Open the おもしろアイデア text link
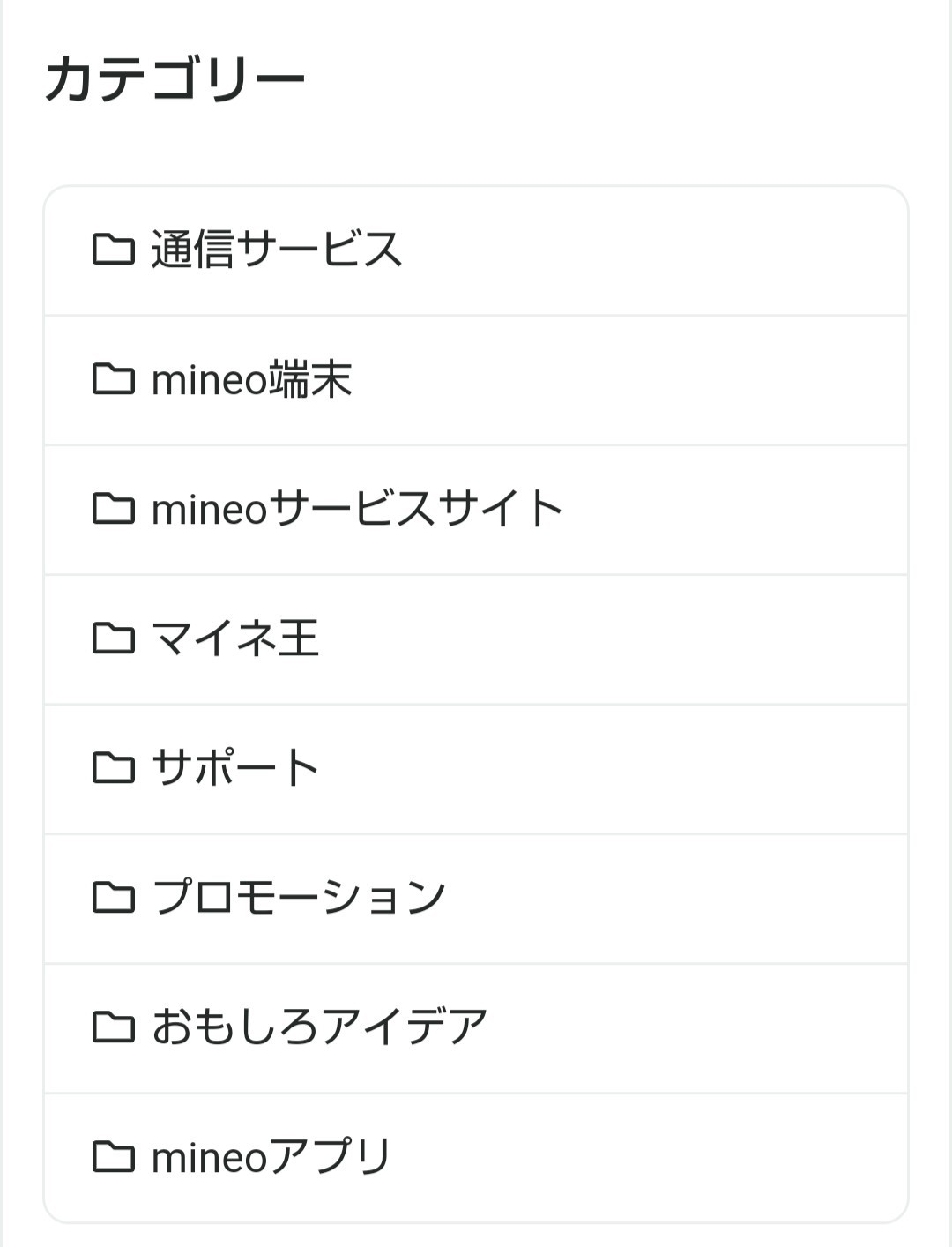The image size is (952, 1247). pyautogui.click(x=319, y=1027)
